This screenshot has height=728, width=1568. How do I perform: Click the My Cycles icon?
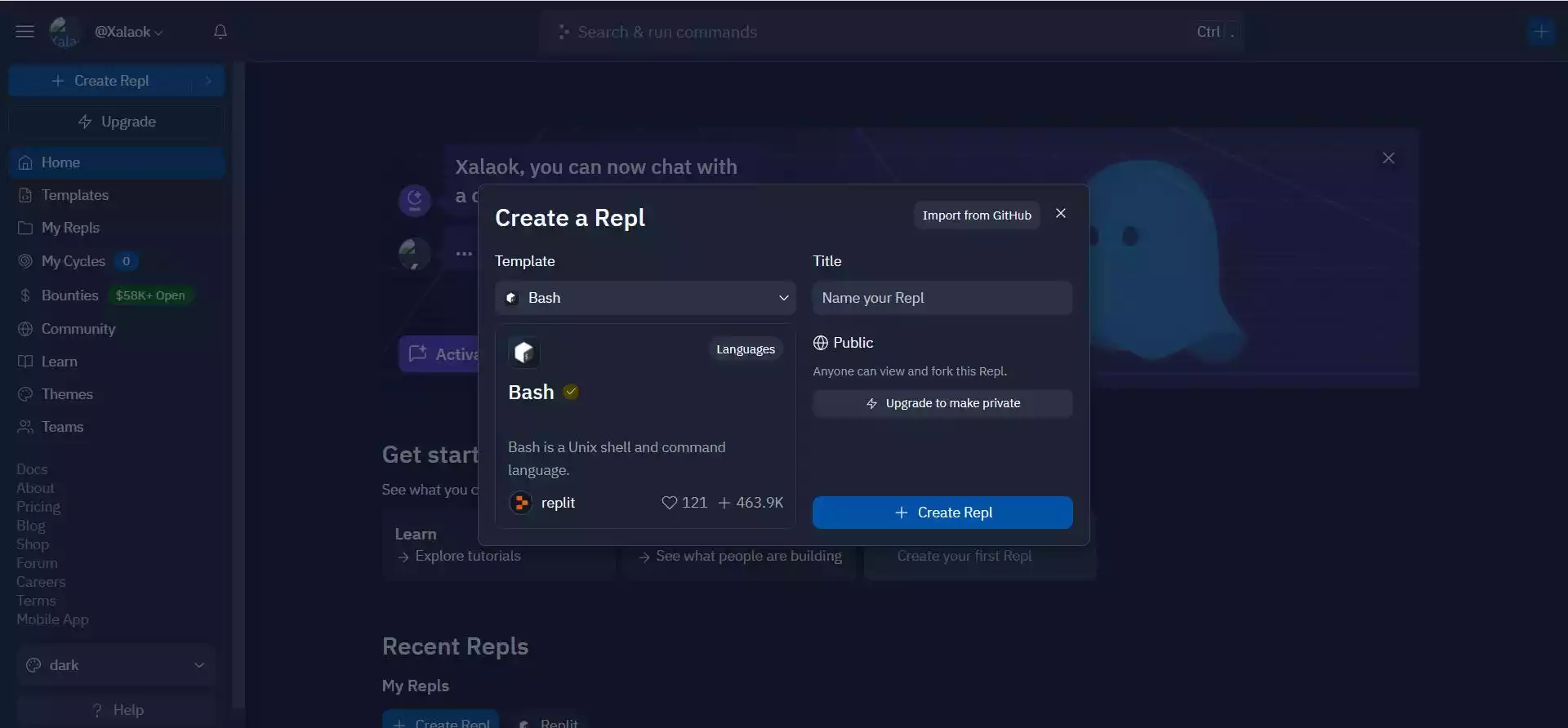(x=25, y=261)
